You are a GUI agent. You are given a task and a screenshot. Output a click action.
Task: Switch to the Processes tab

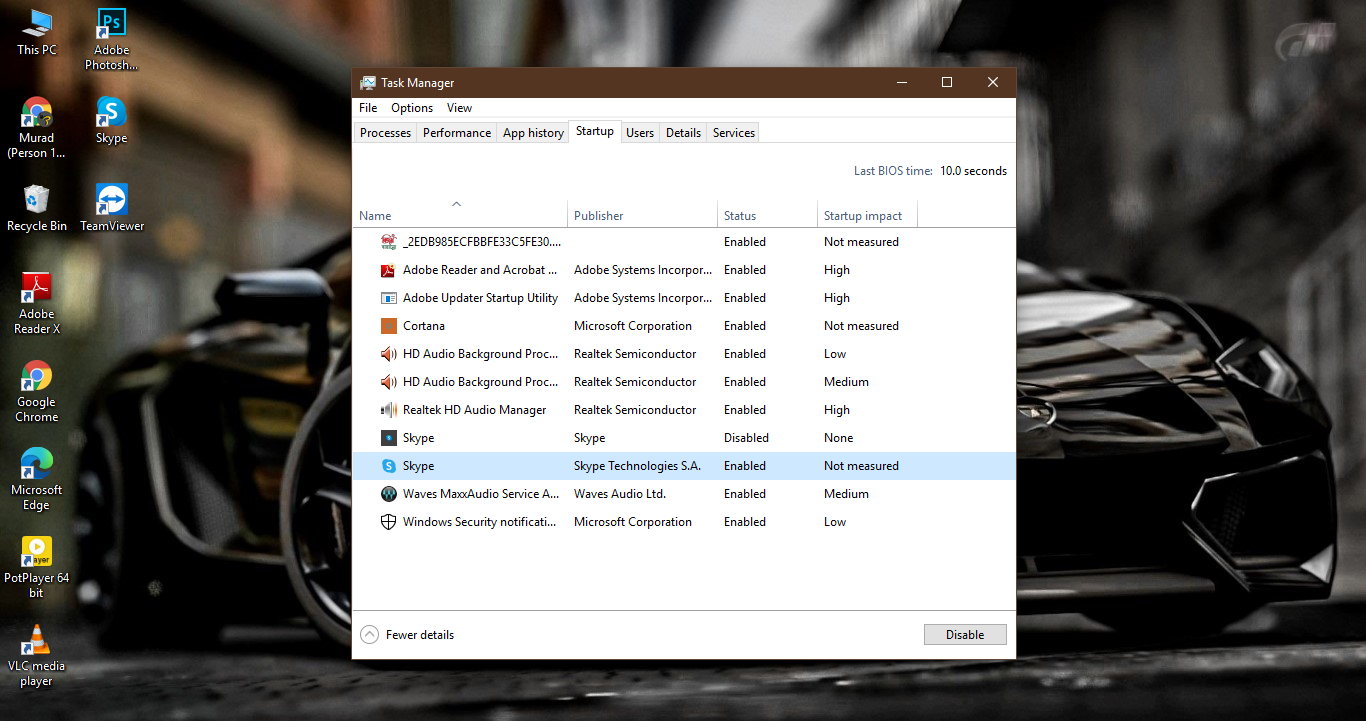pyautogui.click(x=385, y=133)
